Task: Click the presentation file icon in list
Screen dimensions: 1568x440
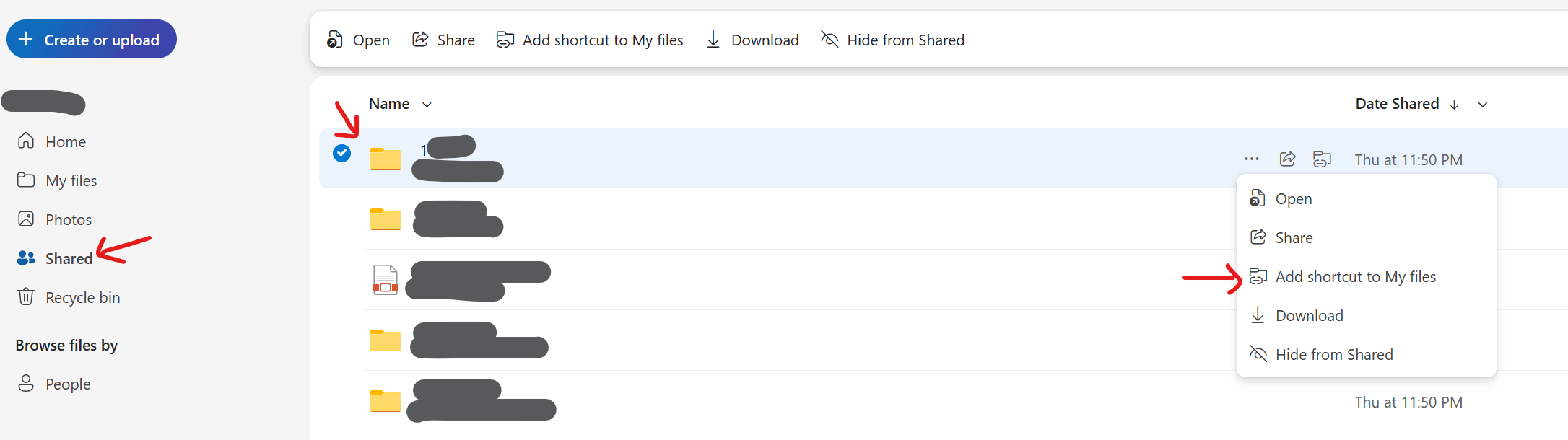Action: [386, 280]
